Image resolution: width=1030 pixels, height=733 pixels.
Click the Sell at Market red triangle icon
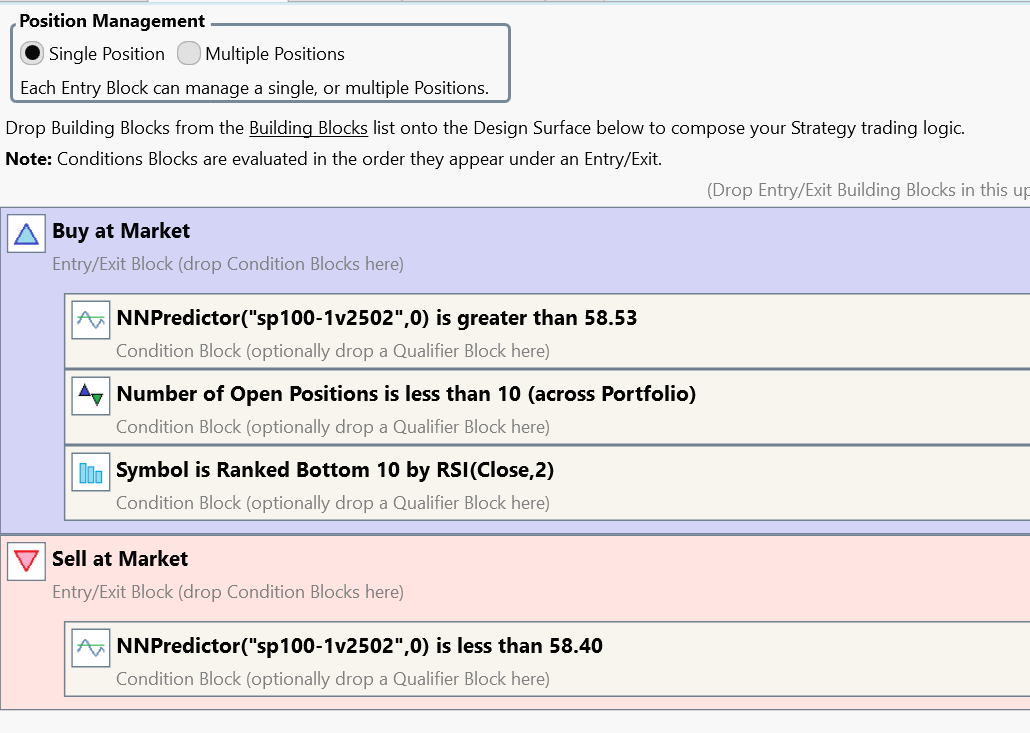point(26,562)
